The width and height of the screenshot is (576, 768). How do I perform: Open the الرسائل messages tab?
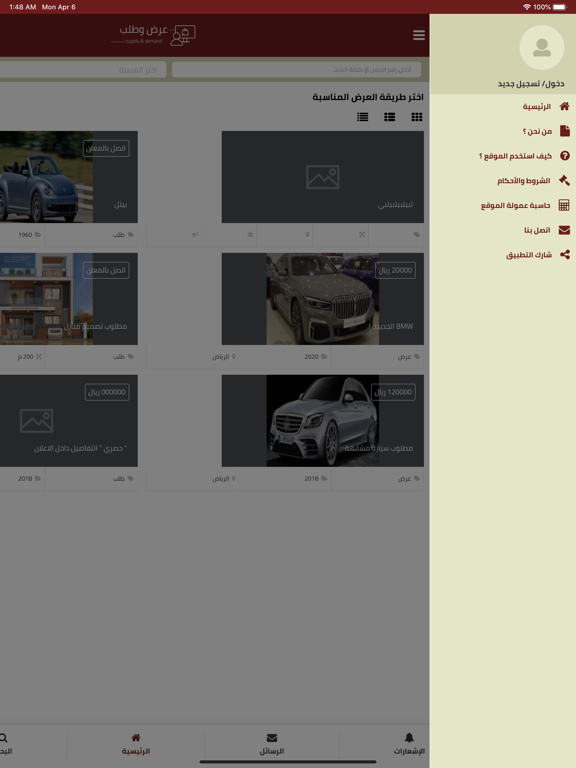[272, 744]
